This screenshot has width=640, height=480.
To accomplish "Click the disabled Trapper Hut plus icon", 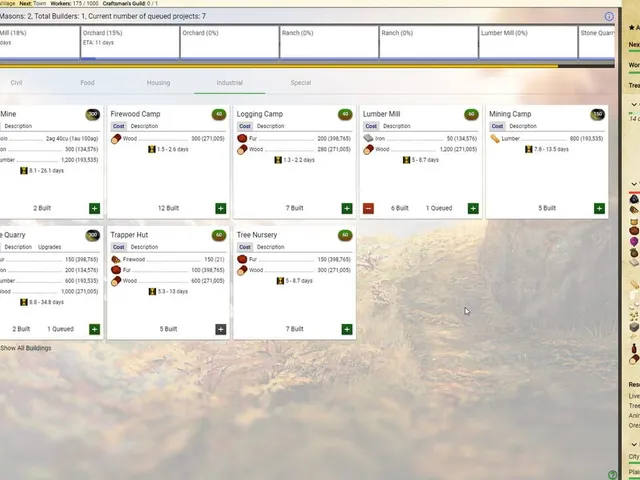I will tap(220, 329).
